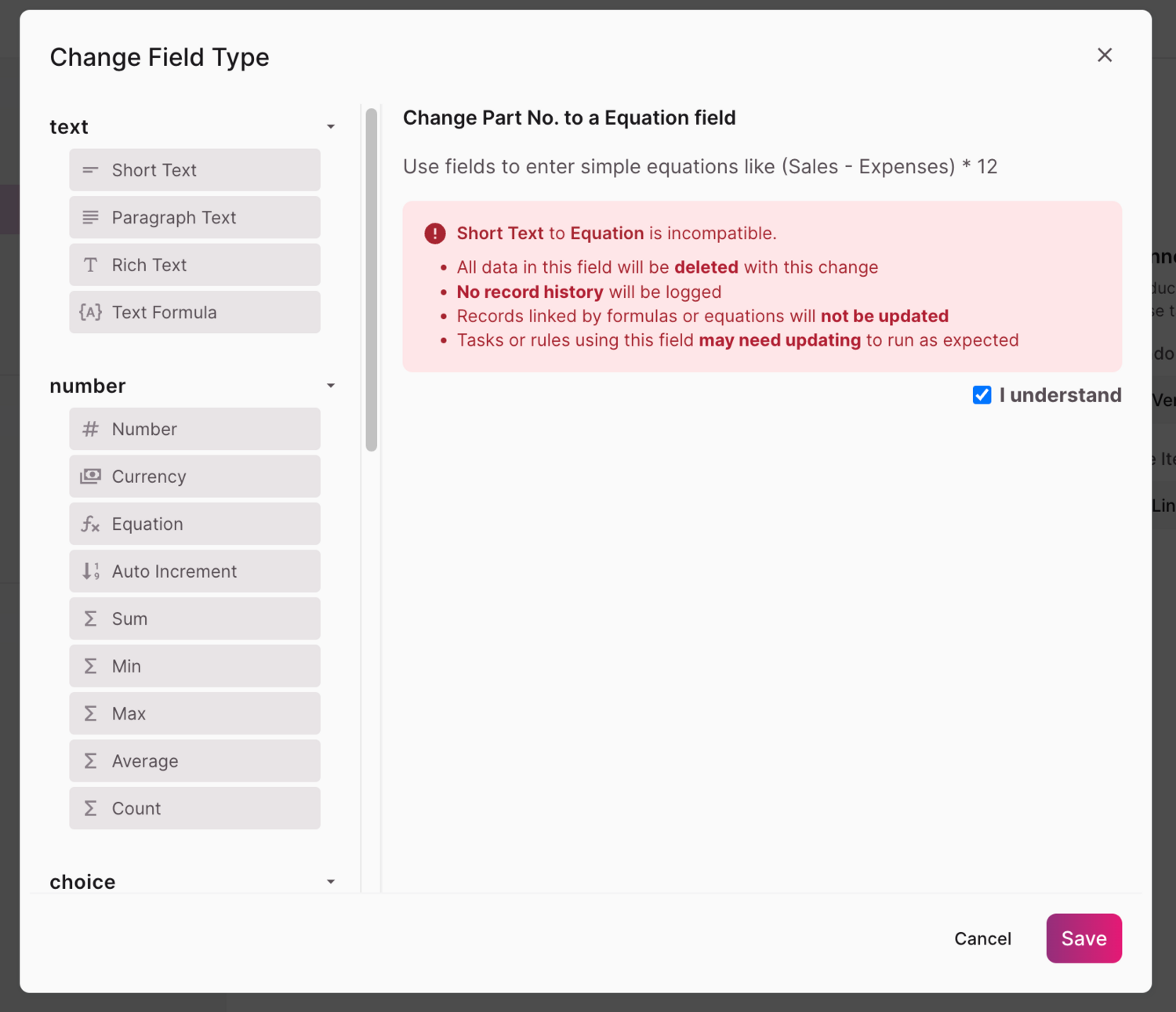The height and width of the screenshot is (1012, 1176).
Task: Click the Currency banknote icon
Action: 91,477
